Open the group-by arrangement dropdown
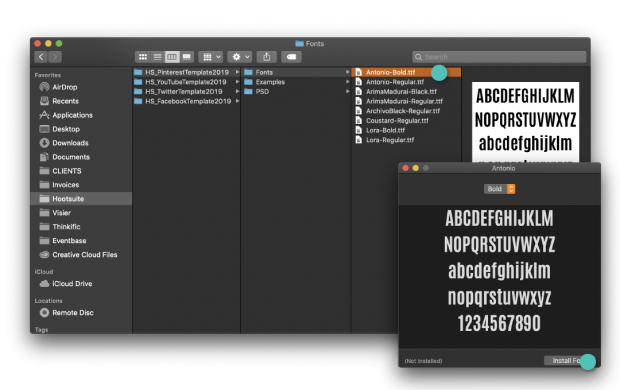This screenshot has height=390, width=620. [x=211, y=57]
